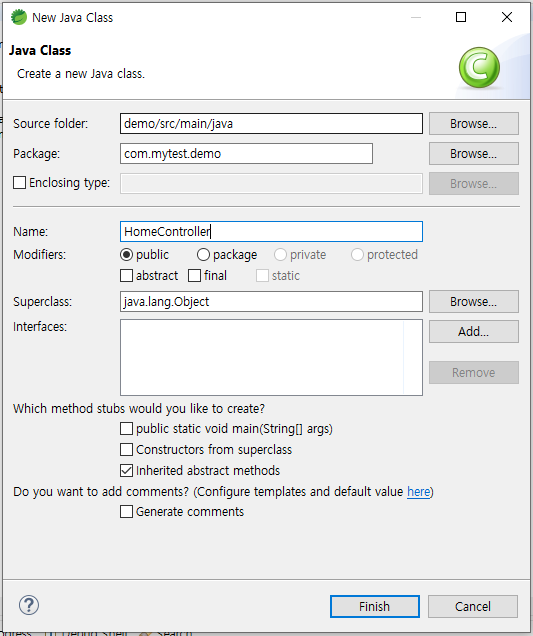Click 'Create a new Java class.' description

click(x=81, y=74)
